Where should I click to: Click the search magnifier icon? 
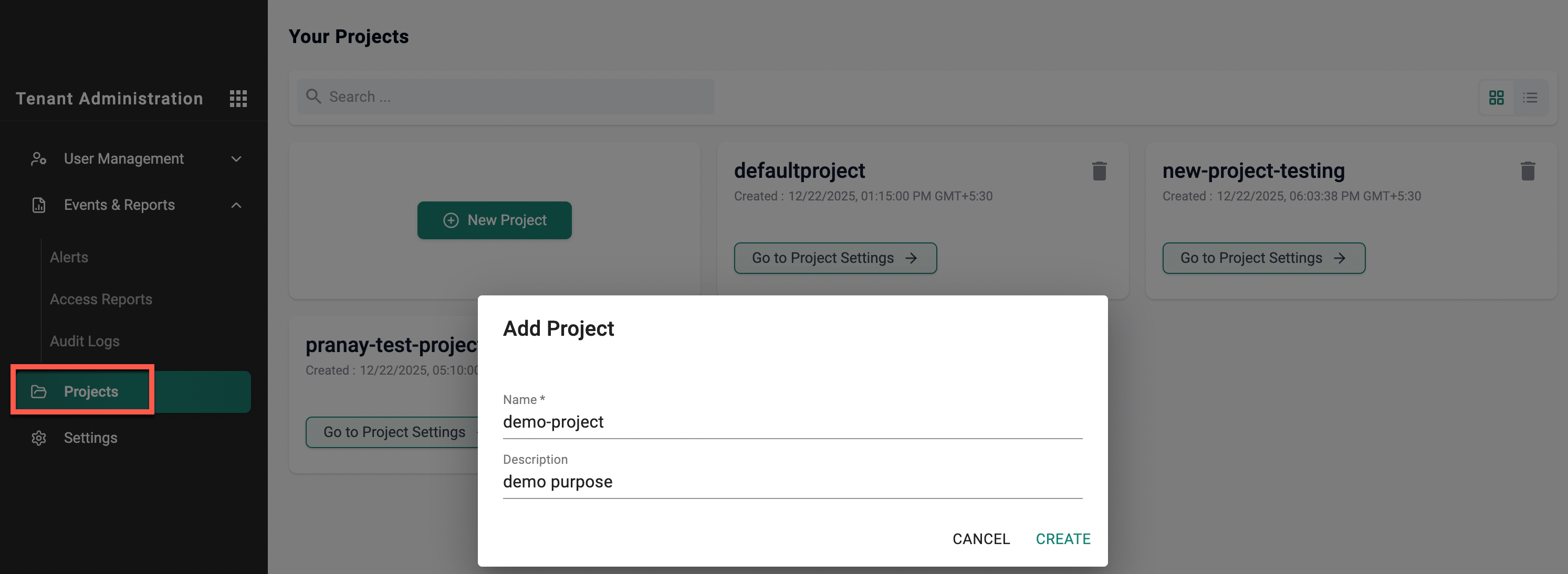[313, 97]
